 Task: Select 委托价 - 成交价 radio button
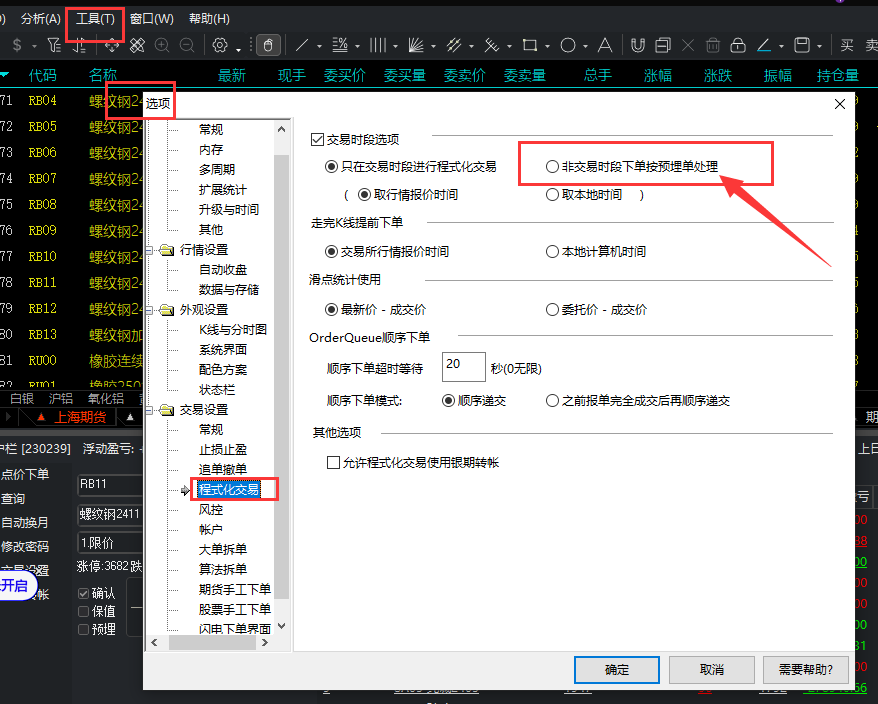tap(552, 309)
